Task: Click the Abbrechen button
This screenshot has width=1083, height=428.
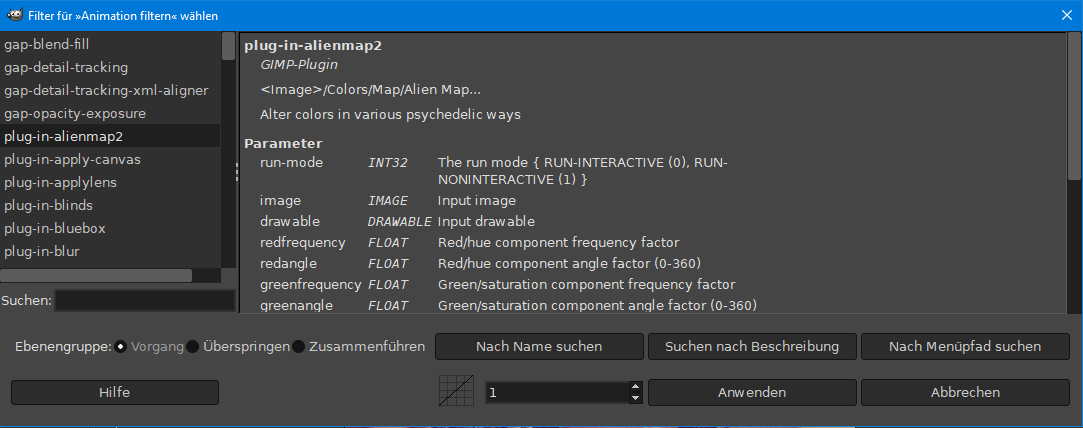Action: point(965,393)
